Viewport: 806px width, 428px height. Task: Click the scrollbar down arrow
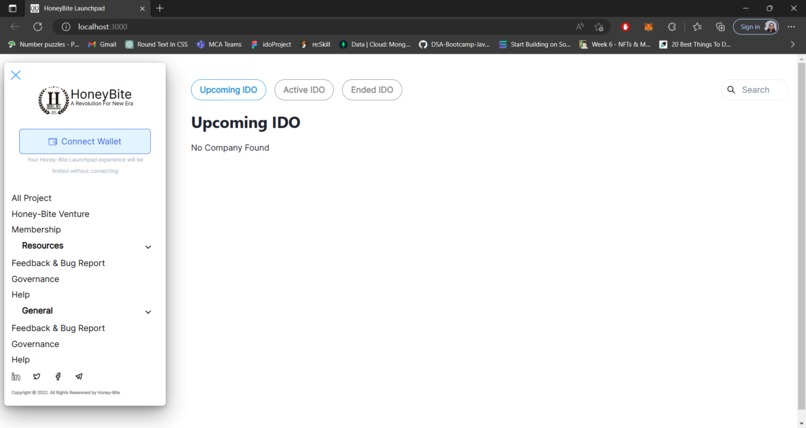801,423
